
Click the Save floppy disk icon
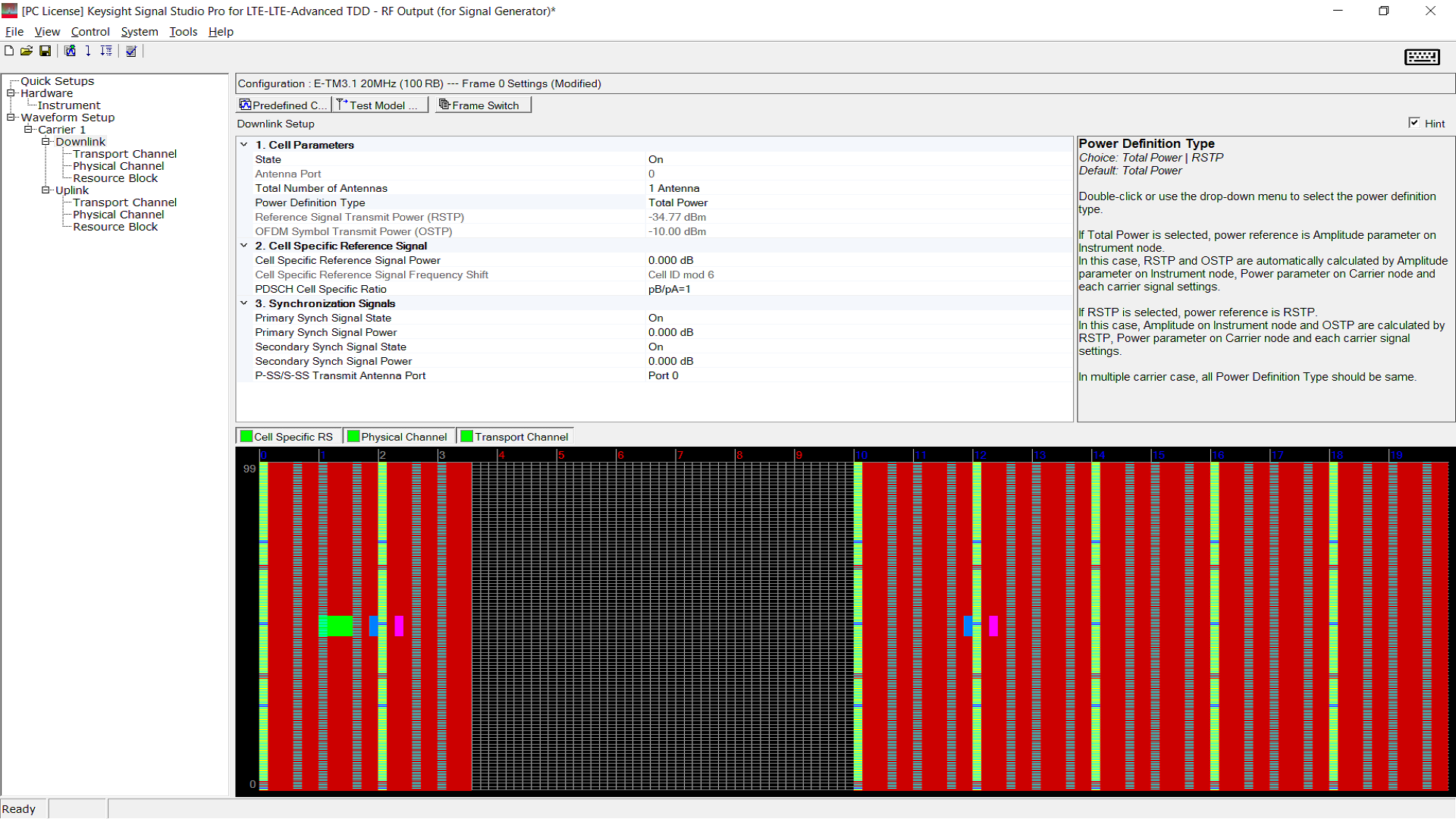click(x=45, y=51)
